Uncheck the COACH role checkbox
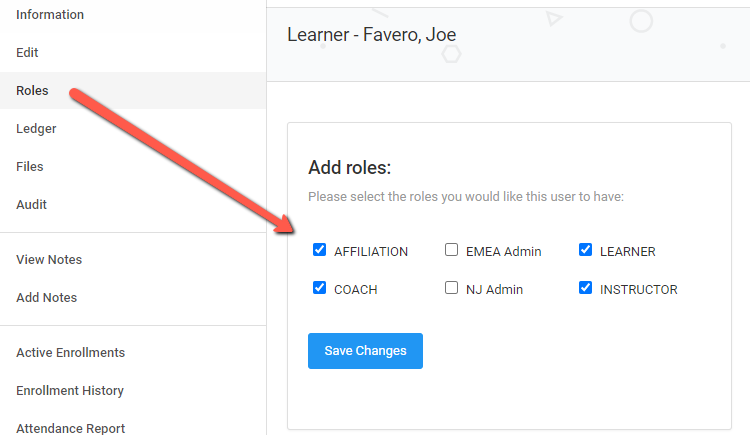This screenshot has width=750, height=435. click(x=320, y=288)
